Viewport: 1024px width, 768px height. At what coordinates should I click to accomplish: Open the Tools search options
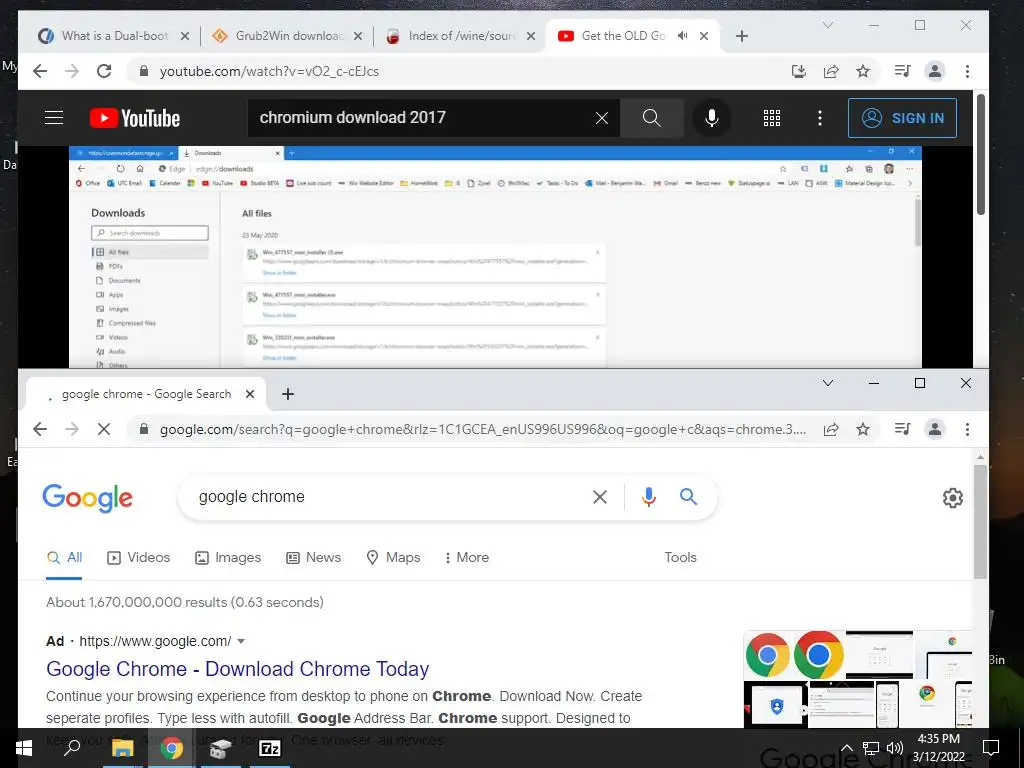tap(680, 558)
